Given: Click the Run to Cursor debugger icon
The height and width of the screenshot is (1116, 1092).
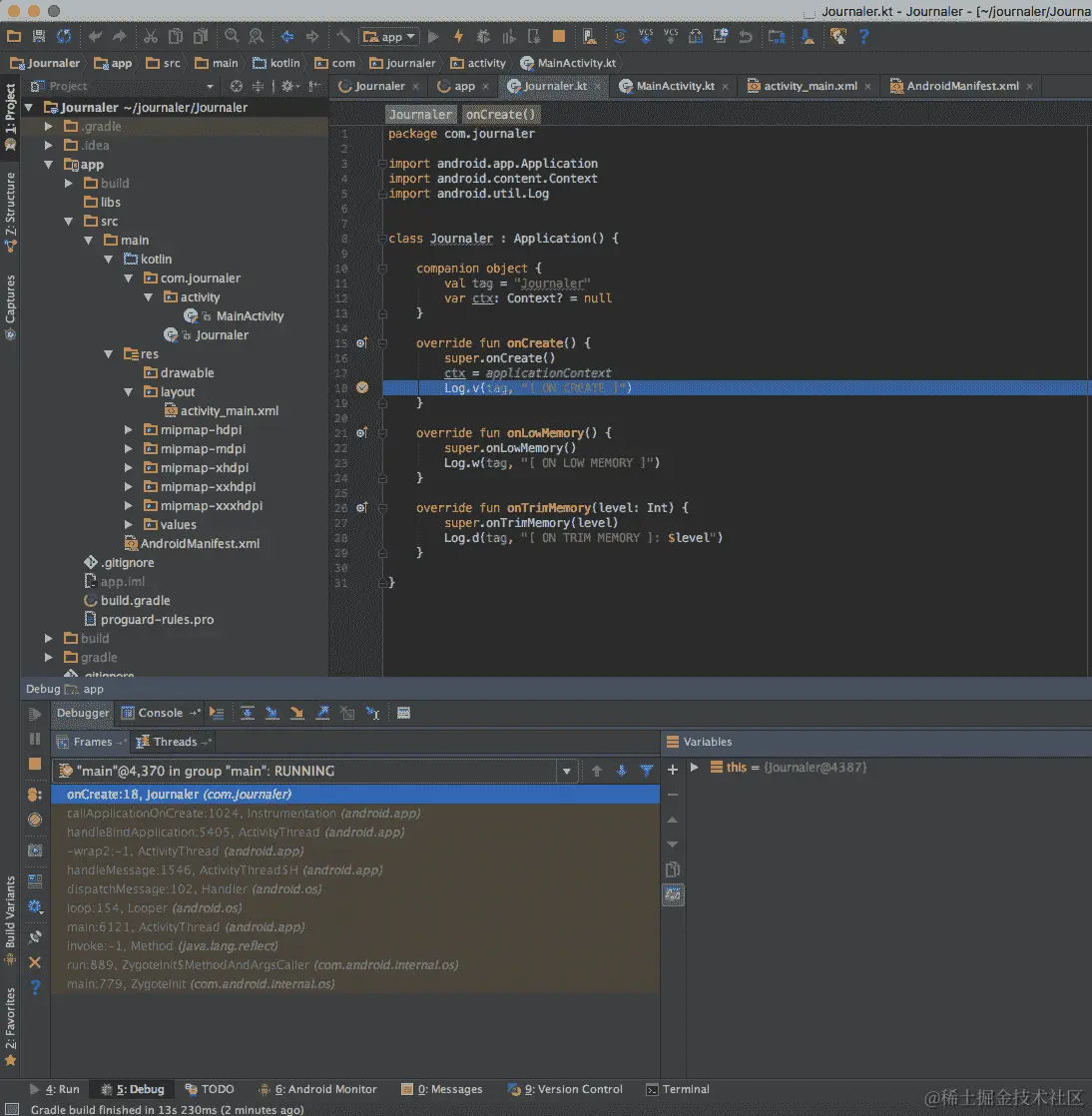Looking at the screenshot, I should 372,713.
